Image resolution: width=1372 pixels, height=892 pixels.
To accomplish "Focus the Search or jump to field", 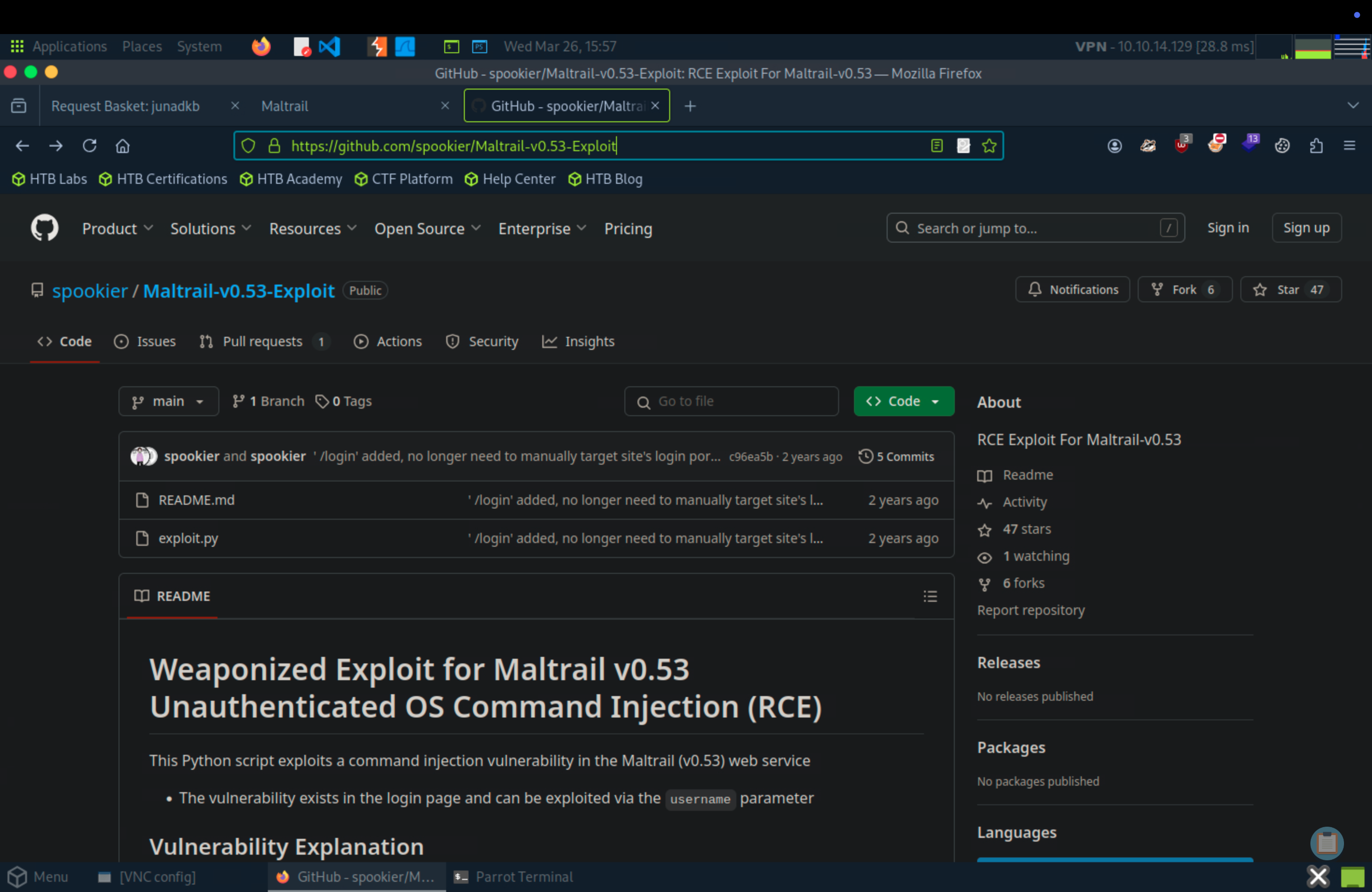I will (1036, 228).
